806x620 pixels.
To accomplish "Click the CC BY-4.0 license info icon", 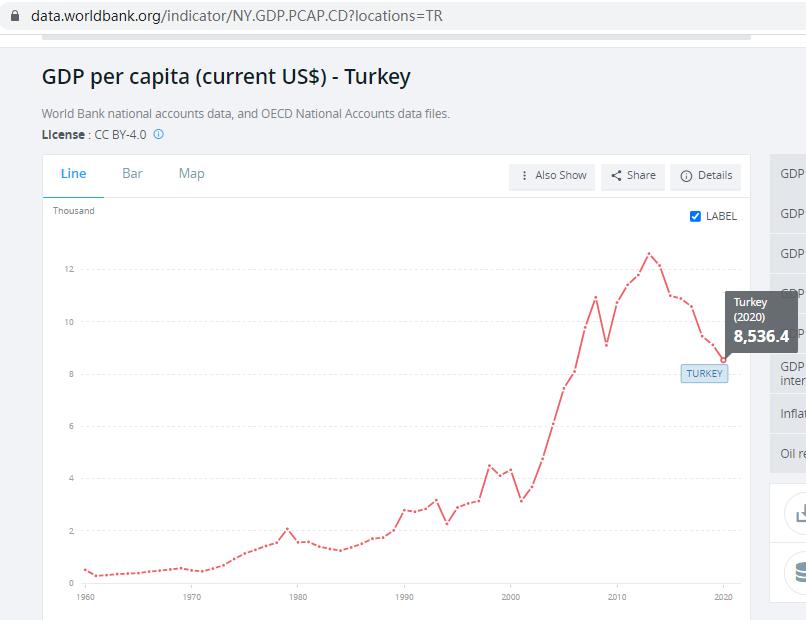I will click(x=158, y=135).
